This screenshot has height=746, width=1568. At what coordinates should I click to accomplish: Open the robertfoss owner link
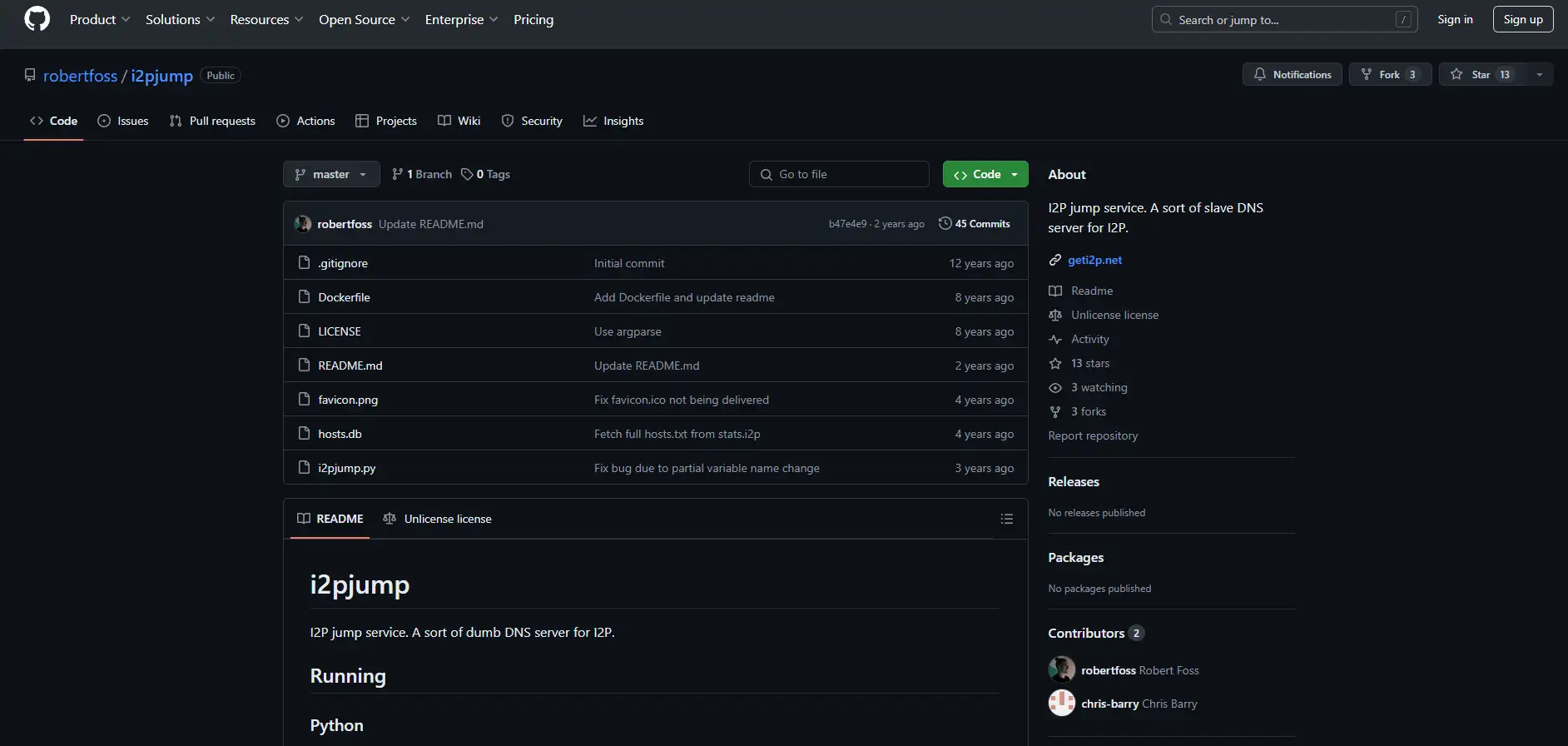[x=80, y=75]
